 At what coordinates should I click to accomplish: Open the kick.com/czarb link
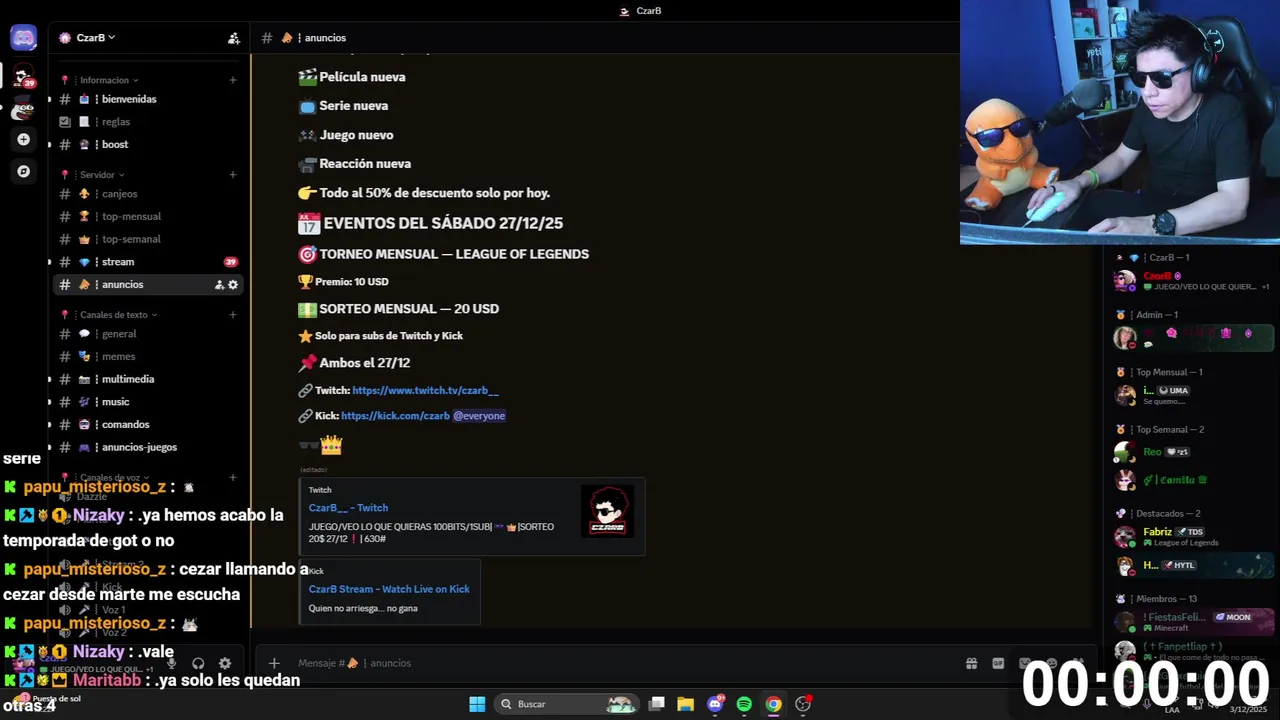point(395,416)
